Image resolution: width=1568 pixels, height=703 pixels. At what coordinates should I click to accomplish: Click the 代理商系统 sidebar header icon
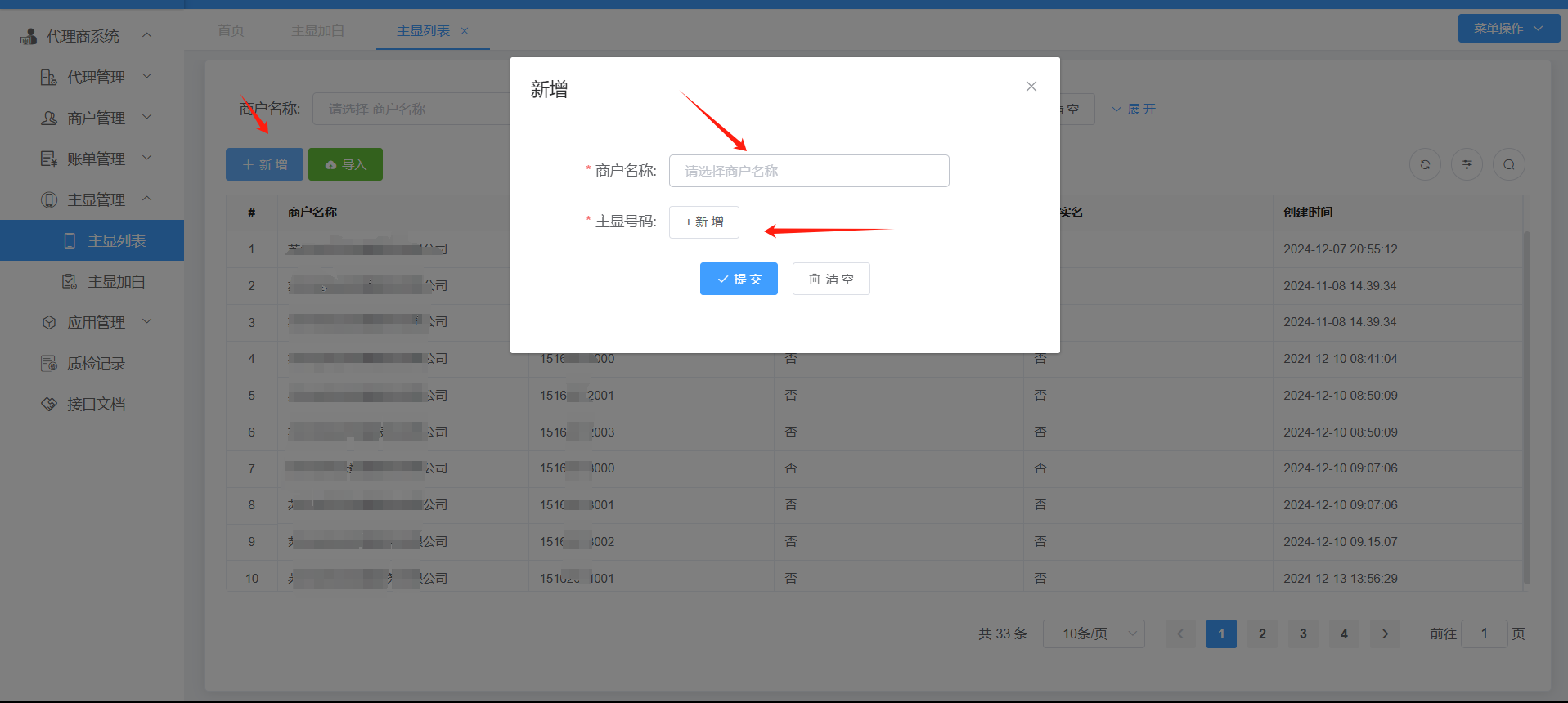tap(29, 36)
